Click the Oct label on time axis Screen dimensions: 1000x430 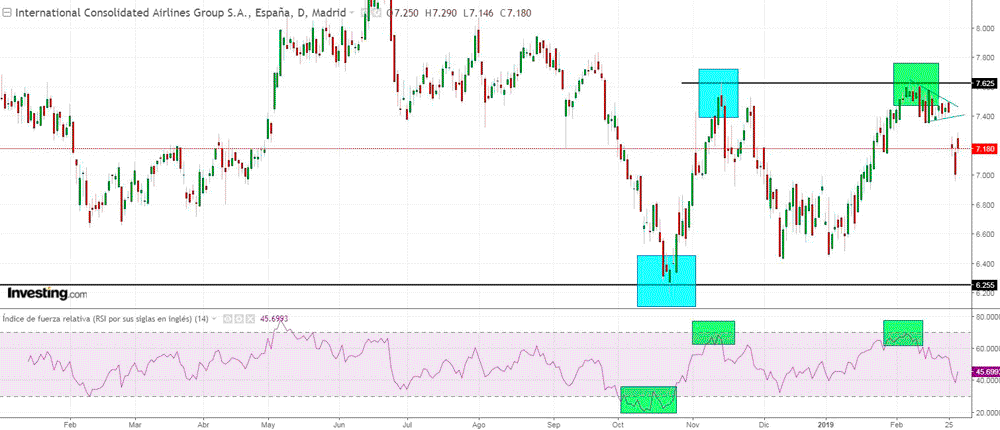click(x=617, y=424)
